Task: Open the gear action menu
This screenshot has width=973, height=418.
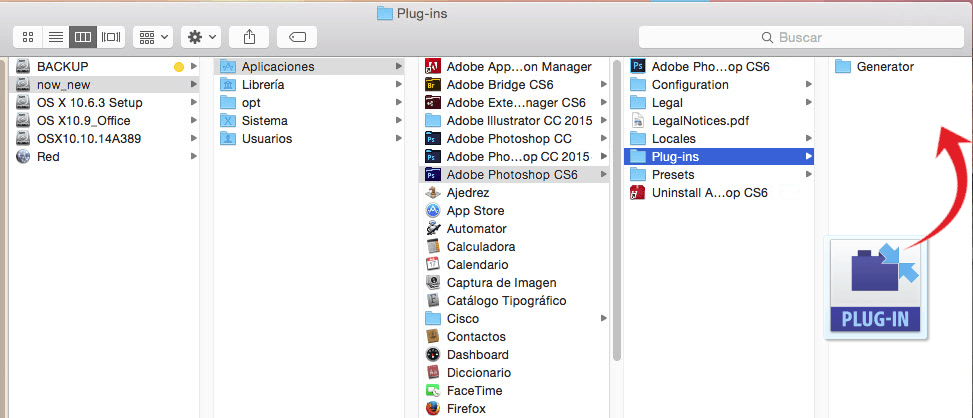Action: tap(201, 37)
